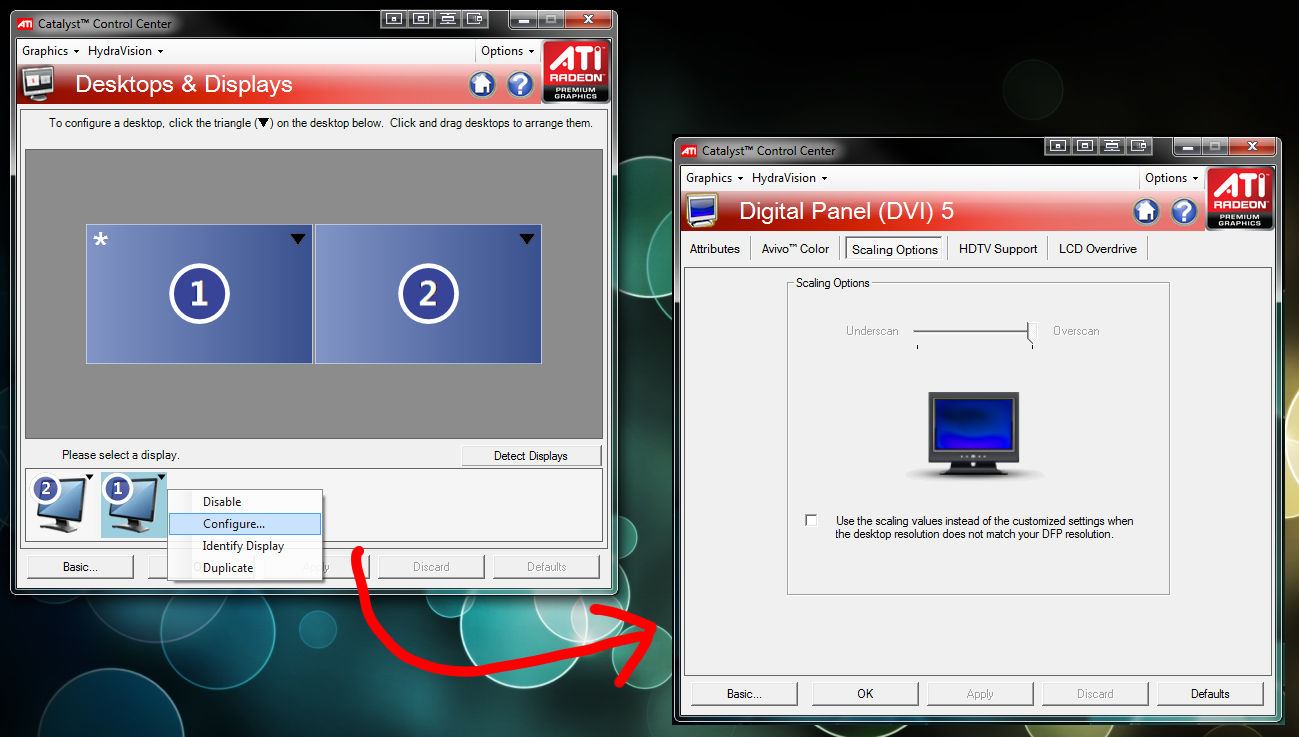The width and height of the screenshot is (1299, 737).
Task: Click Discard button in Desktops & Displays window
Action: [x=431, y=567]
